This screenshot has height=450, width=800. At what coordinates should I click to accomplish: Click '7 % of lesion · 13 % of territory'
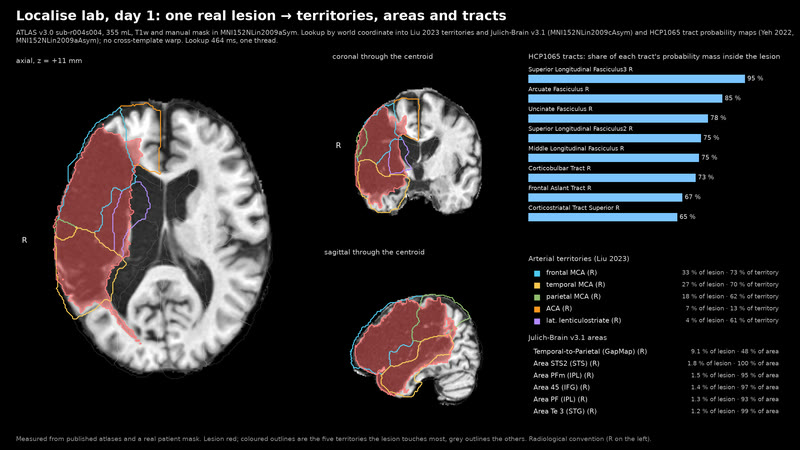click(x=732, y=309)
